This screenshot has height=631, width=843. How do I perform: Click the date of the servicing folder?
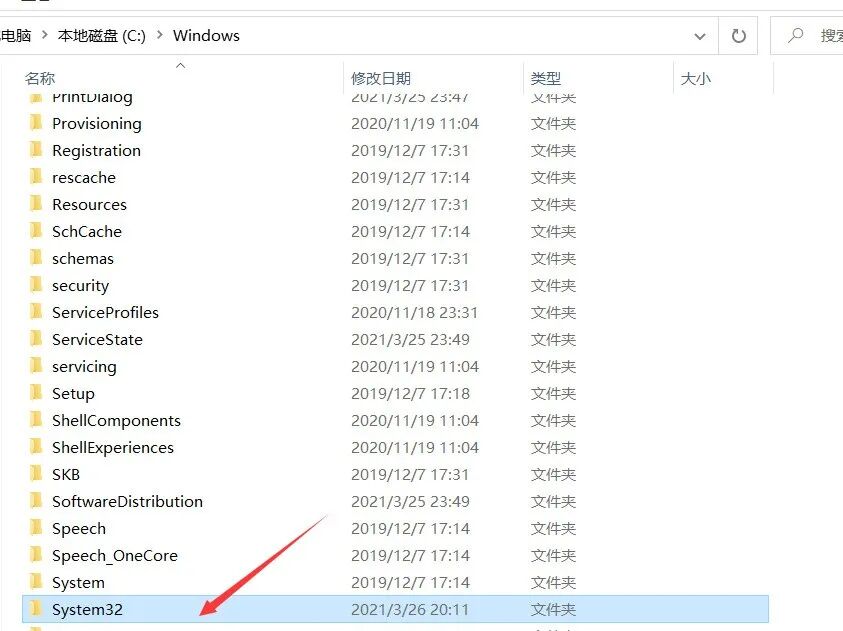(x=415, y=367)
